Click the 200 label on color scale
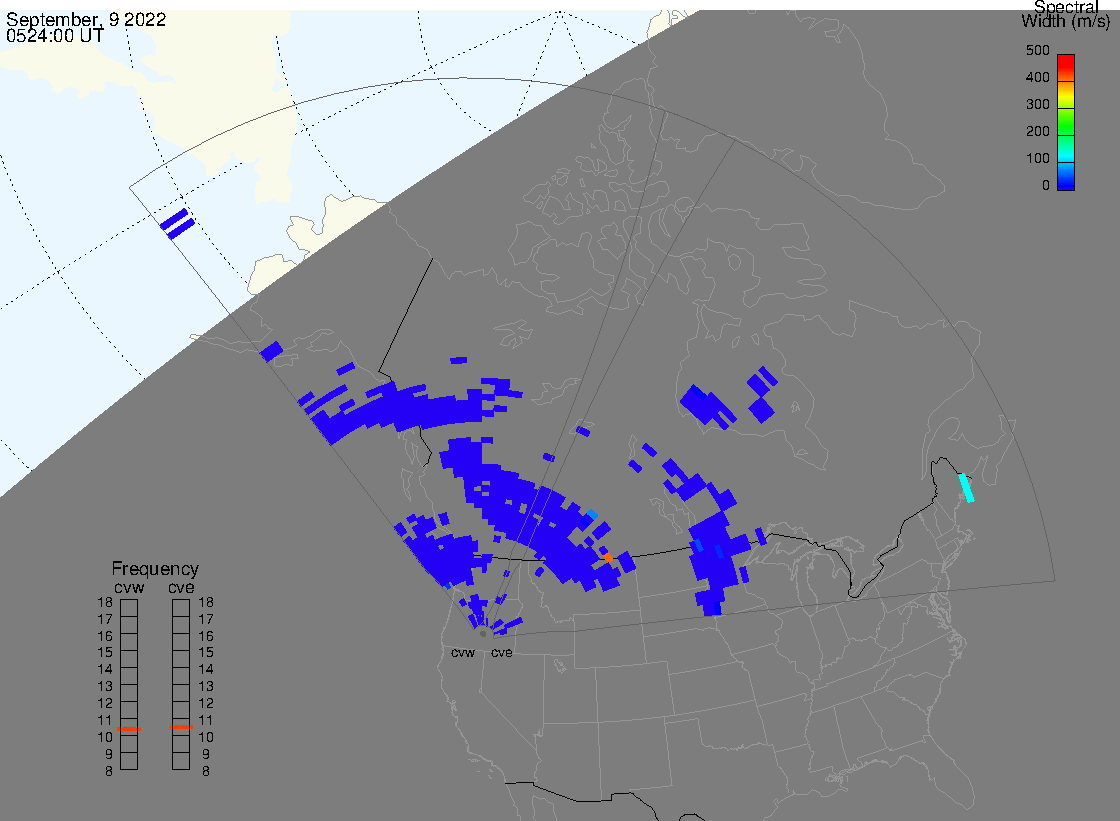1120x821 pixels. point(1038,131)
